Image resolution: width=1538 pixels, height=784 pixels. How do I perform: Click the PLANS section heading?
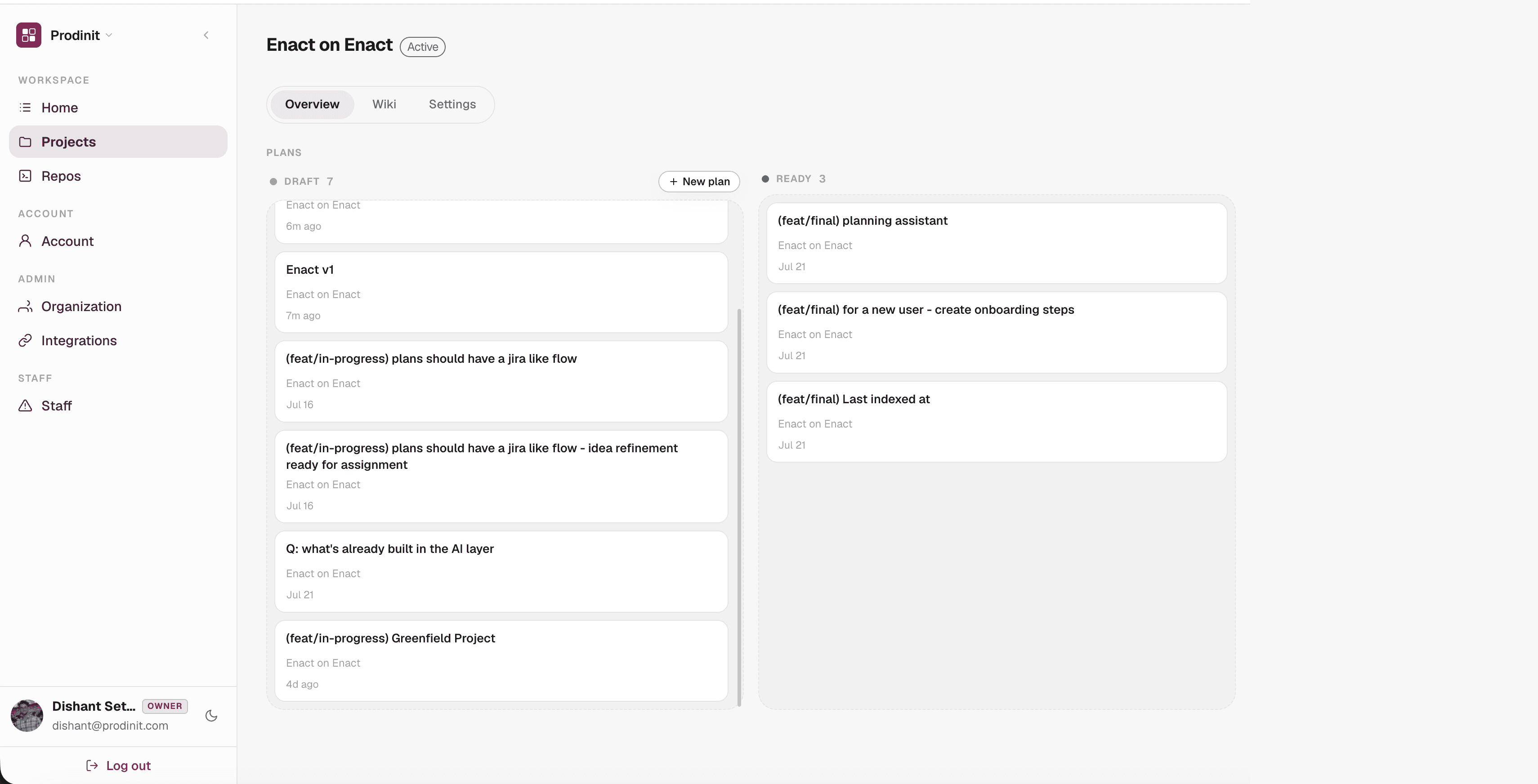click(284, 153)
